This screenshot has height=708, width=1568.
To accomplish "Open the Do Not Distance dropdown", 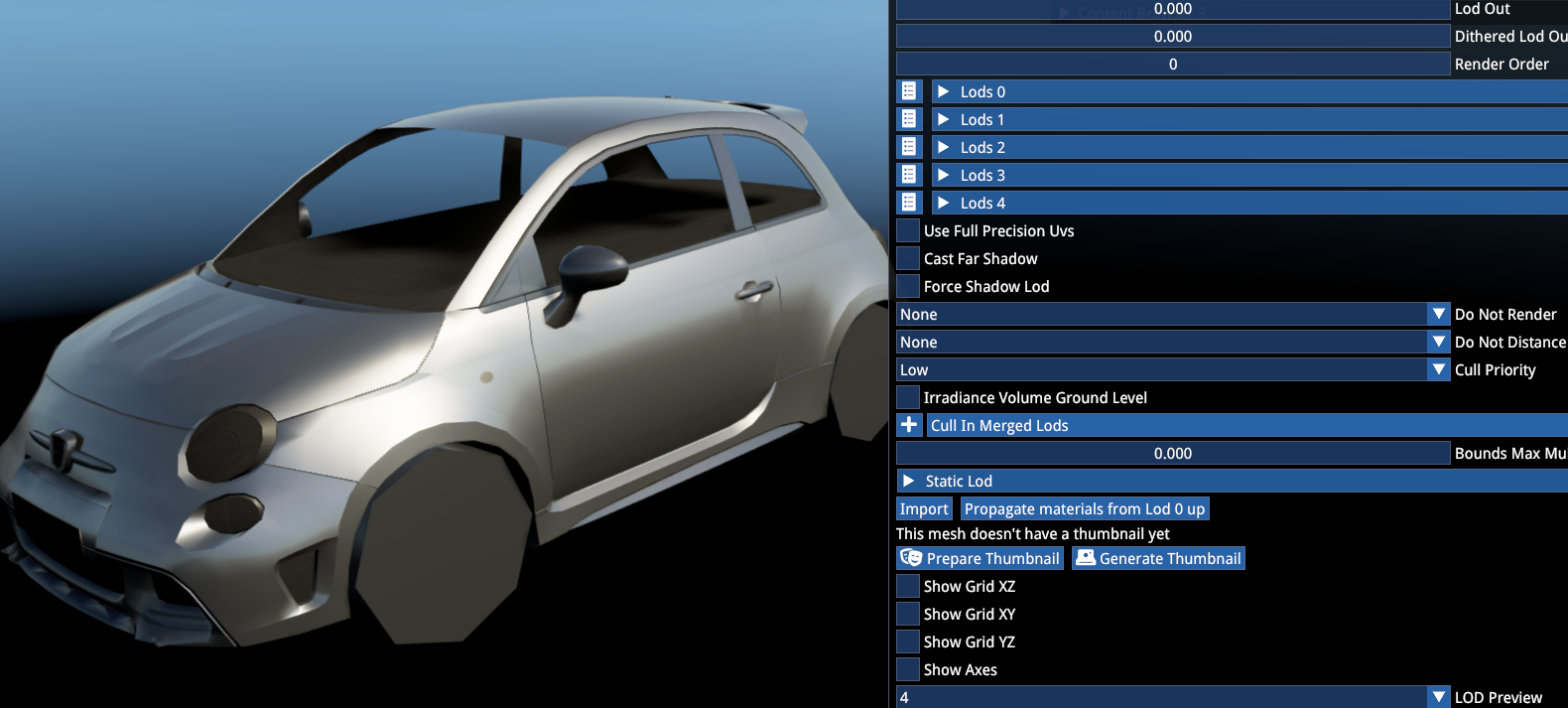I will pyautogui.click(x=1439, y=342).
